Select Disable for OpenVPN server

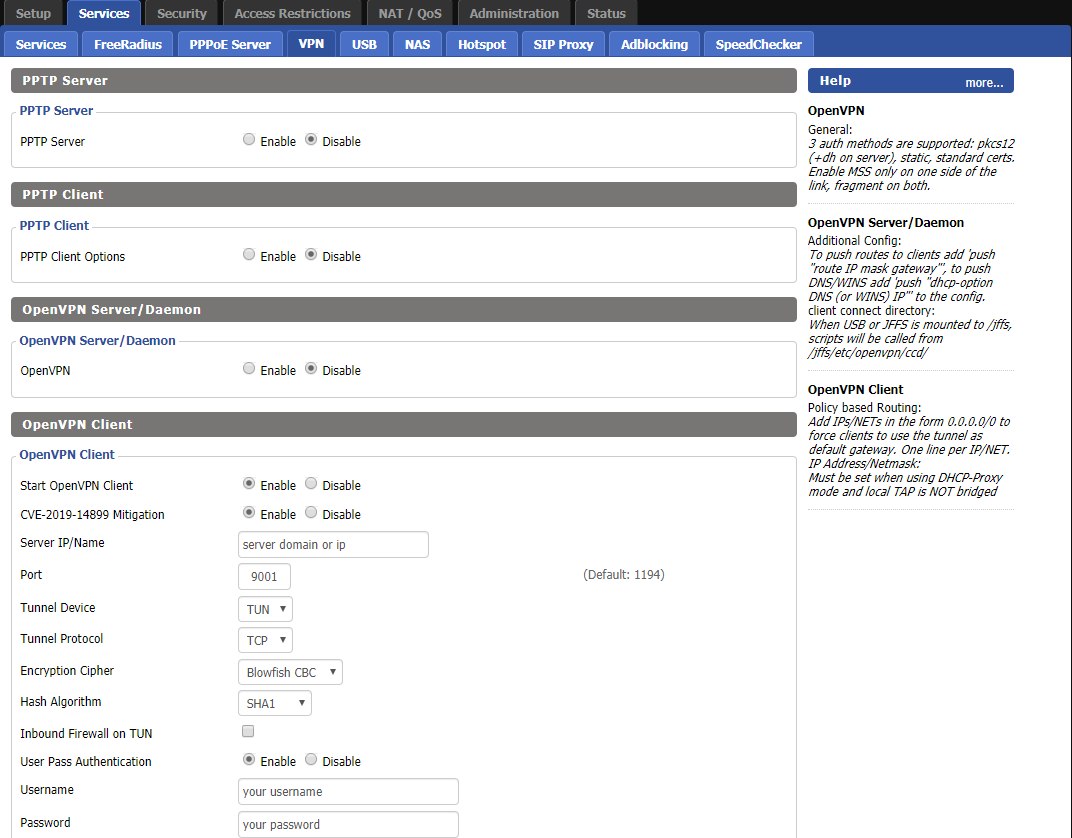[x=311, y=368]
